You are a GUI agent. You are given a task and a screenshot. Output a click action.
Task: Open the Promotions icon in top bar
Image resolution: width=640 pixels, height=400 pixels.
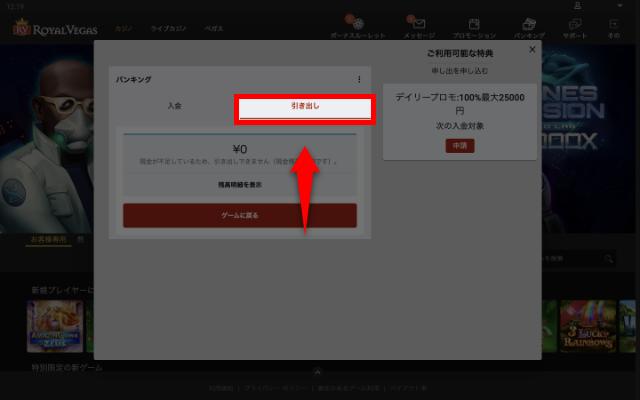tap(474, 26)
